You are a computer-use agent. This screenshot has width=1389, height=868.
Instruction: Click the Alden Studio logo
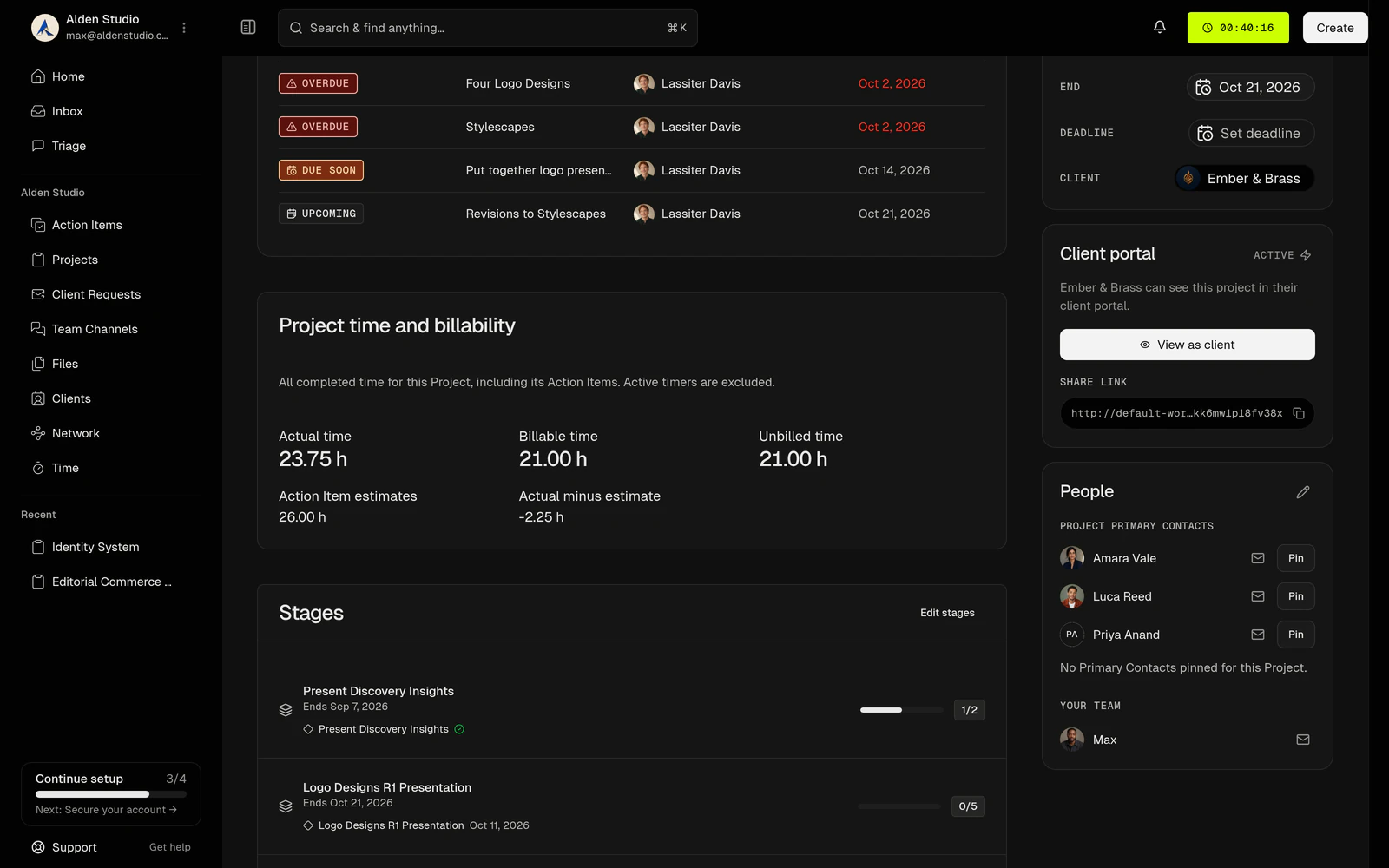click(45, 28)
